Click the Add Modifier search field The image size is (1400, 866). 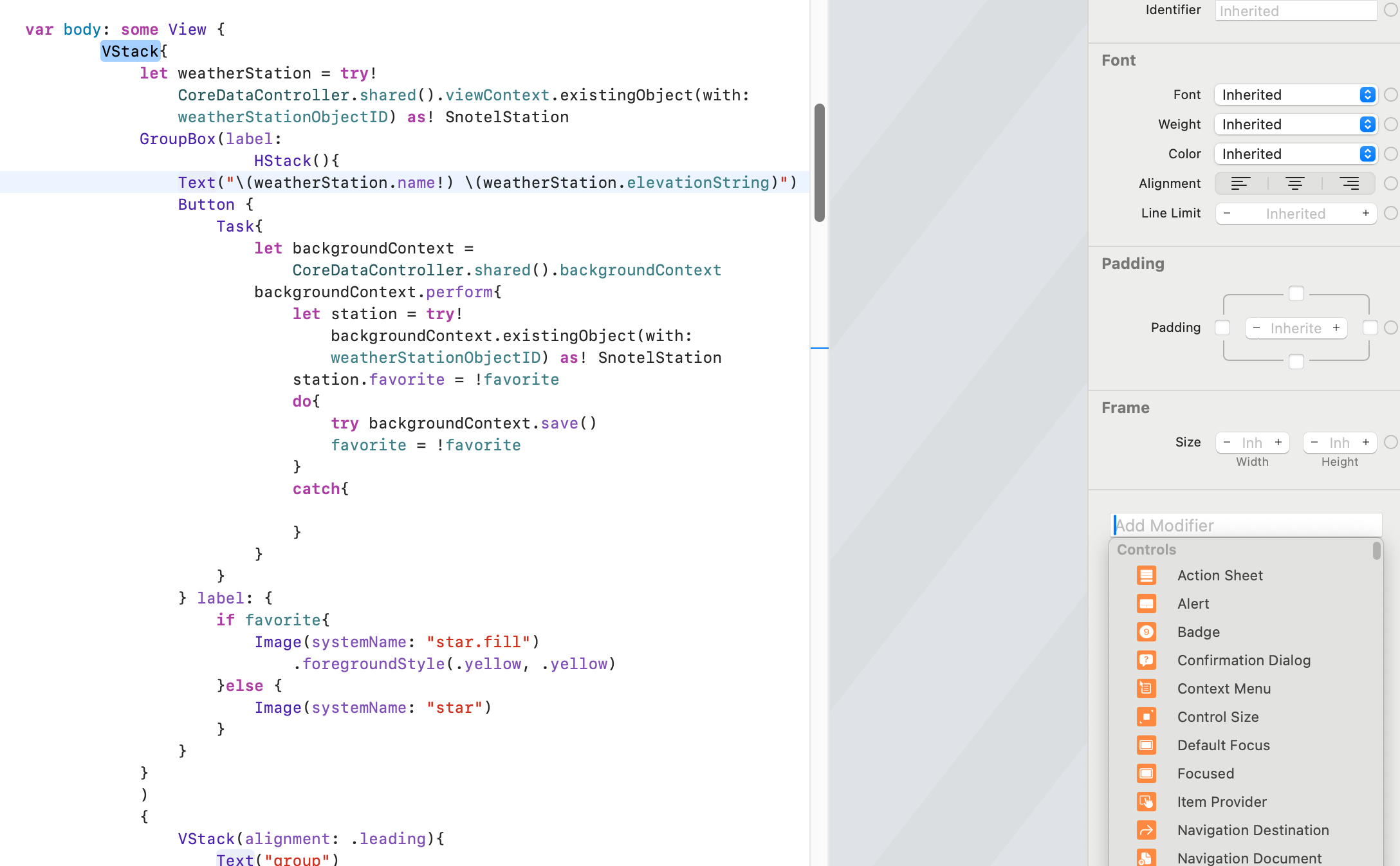click(1246, 526)
